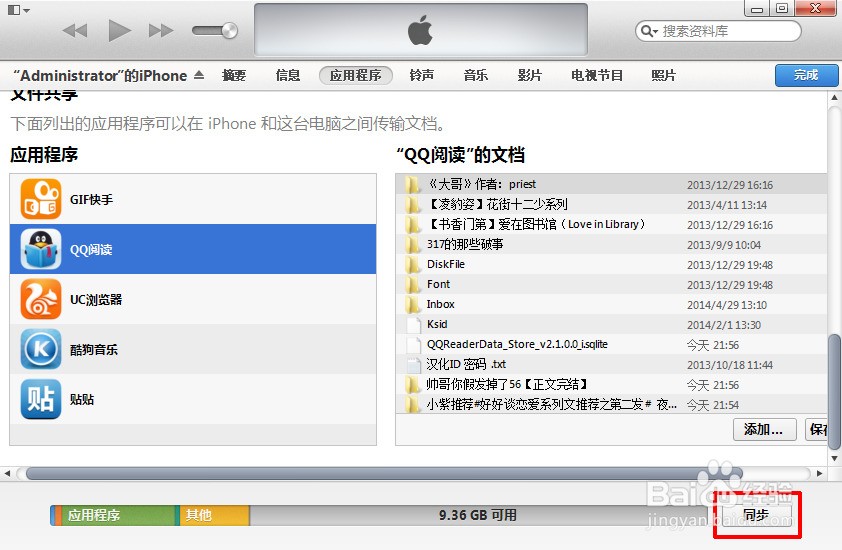
Task: Adjust the volume slider knob
Action: point(230,30)
